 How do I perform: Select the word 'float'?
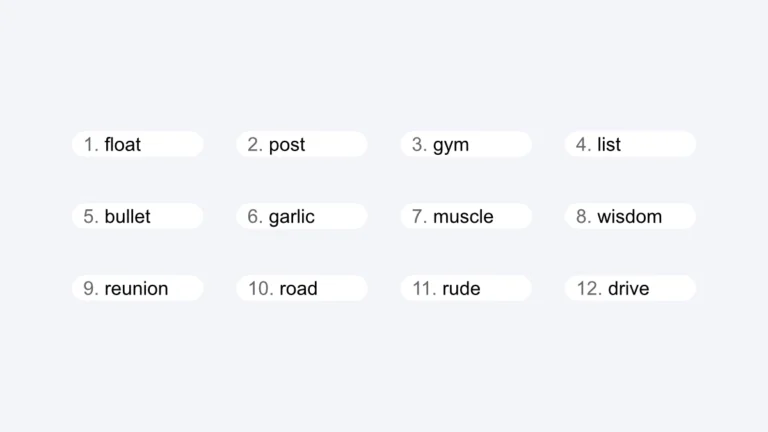point(123,145)
